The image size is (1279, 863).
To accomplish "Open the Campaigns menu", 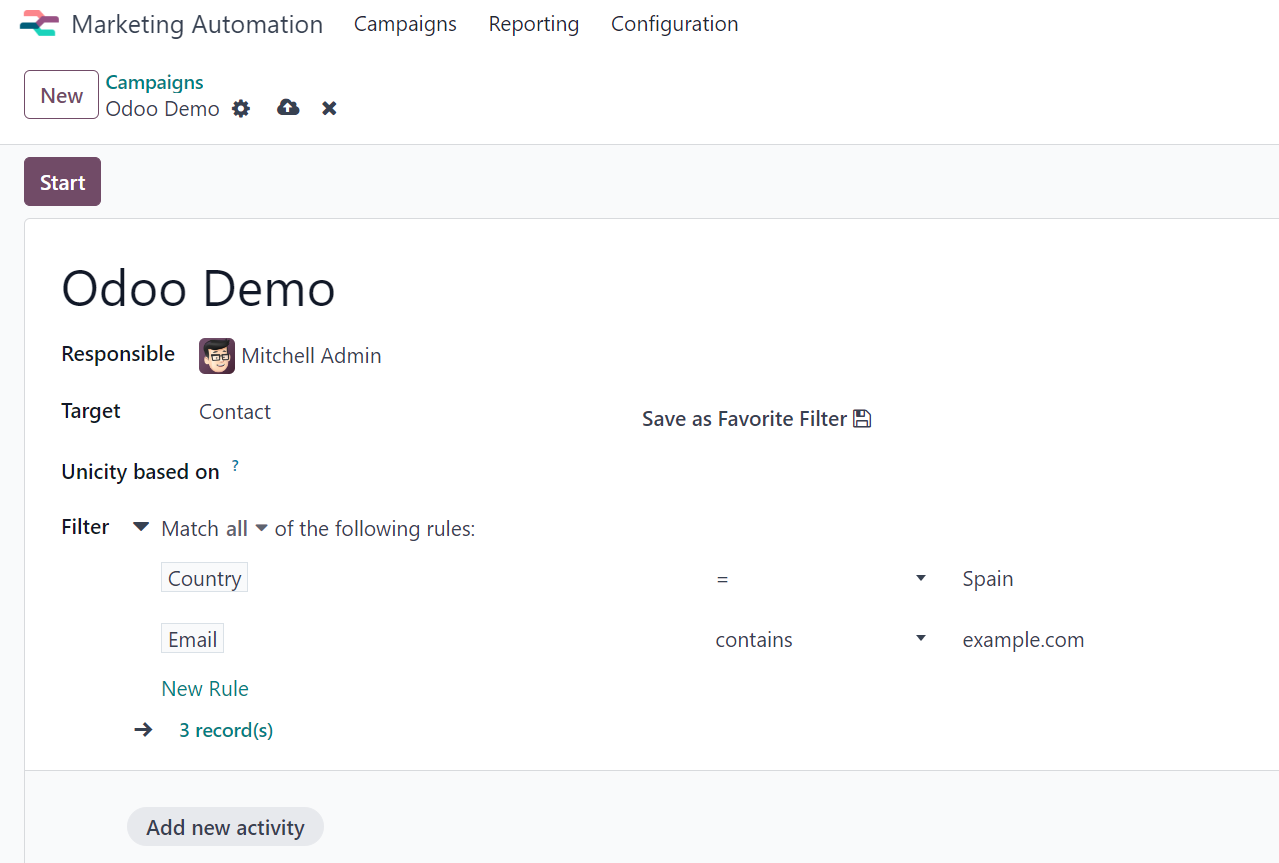I will 405,24.
